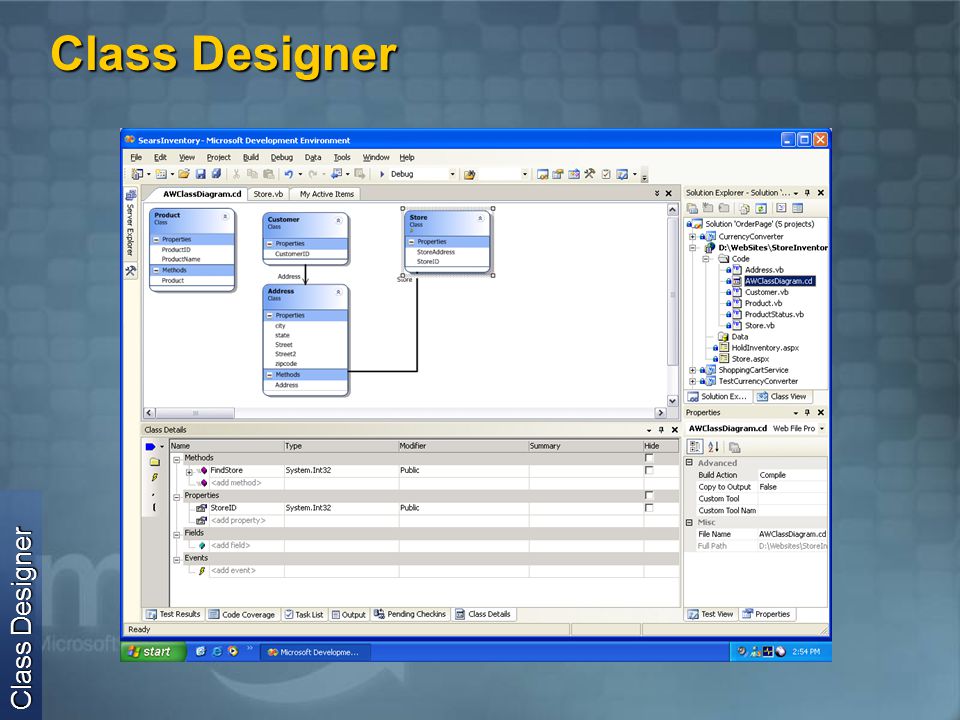The image size is (960, 720).
Task: Click the Windows start button
Action: 152,652
